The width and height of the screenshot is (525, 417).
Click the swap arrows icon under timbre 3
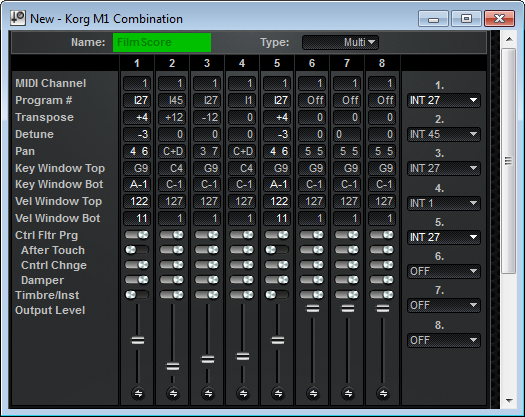pos(208,393)
